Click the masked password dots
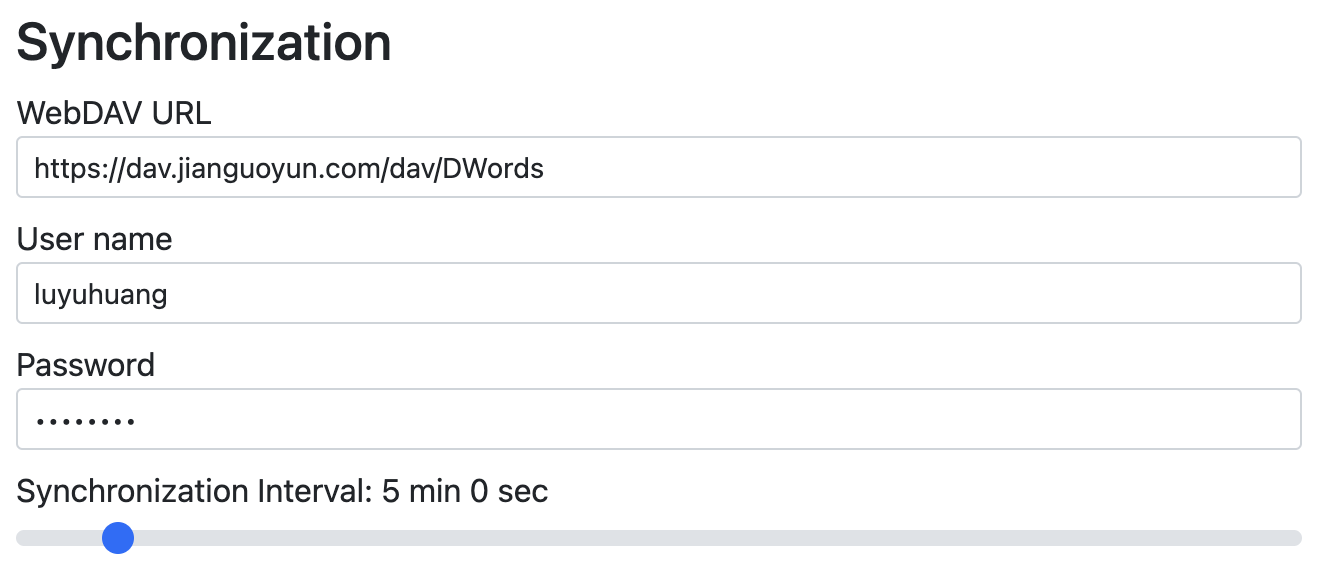 [85, 421]
